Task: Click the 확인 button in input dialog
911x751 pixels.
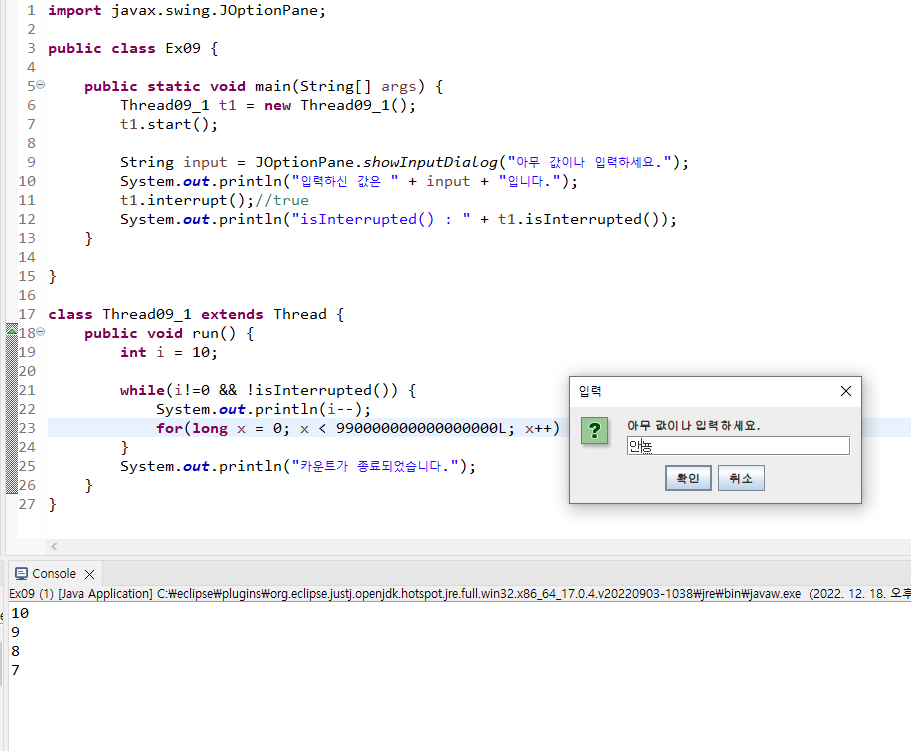Action: (688, 478)
